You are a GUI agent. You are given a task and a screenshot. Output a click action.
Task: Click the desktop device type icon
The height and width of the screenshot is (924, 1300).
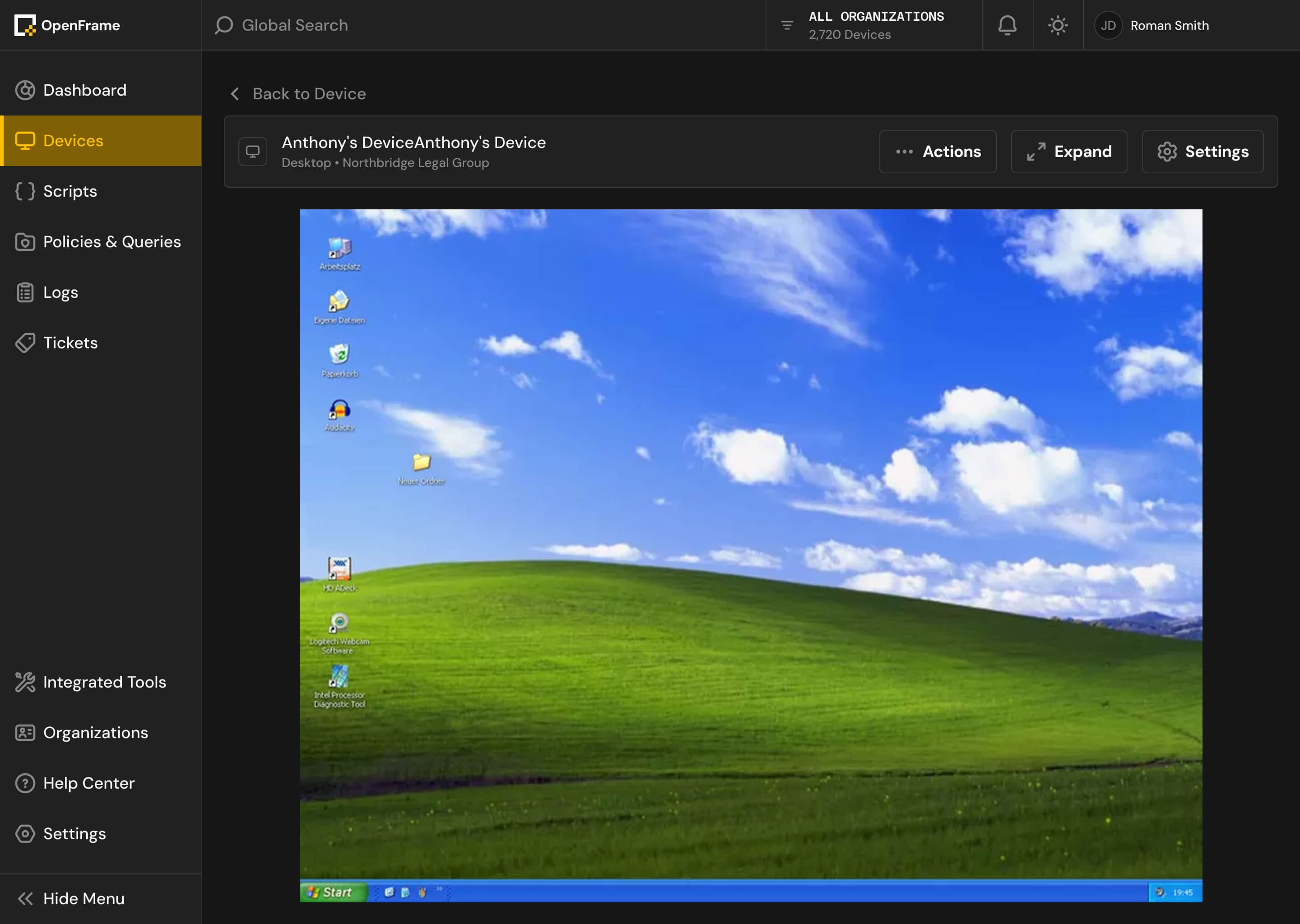(x=253, y=151)
